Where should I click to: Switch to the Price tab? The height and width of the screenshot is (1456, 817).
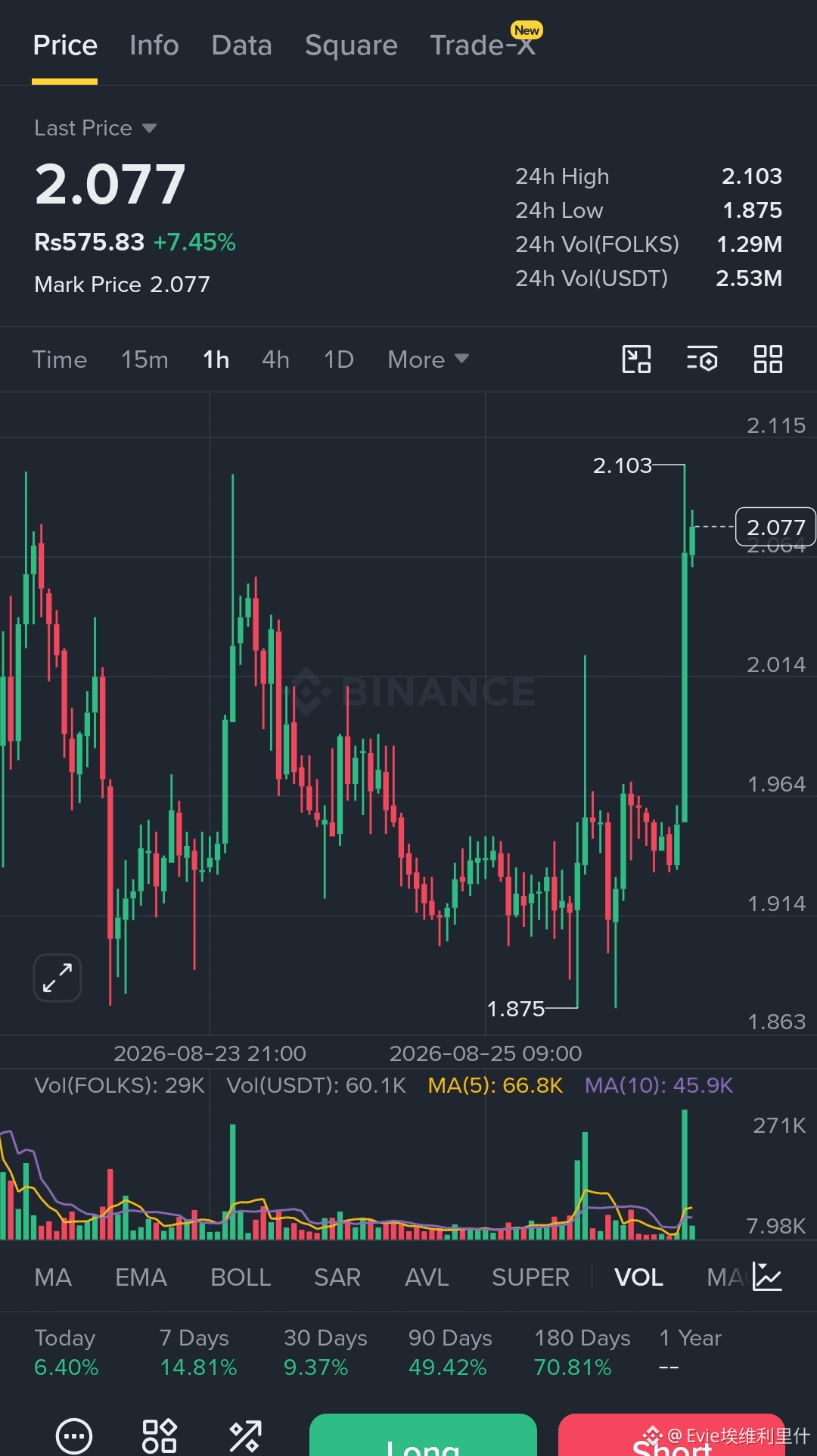click(x=65, y=45)
